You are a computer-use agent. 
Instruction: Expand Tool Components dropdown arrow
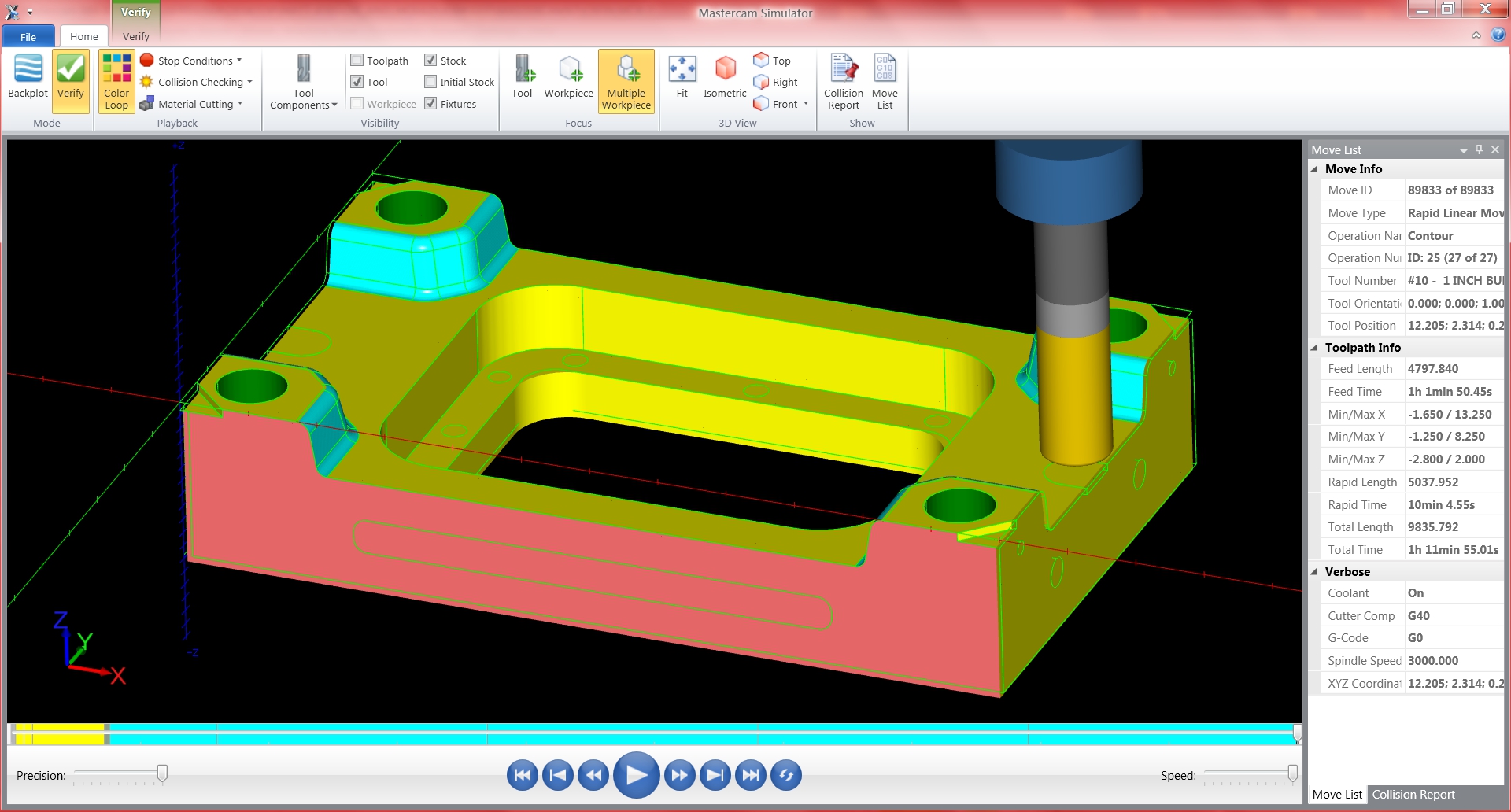pos(334,105)
